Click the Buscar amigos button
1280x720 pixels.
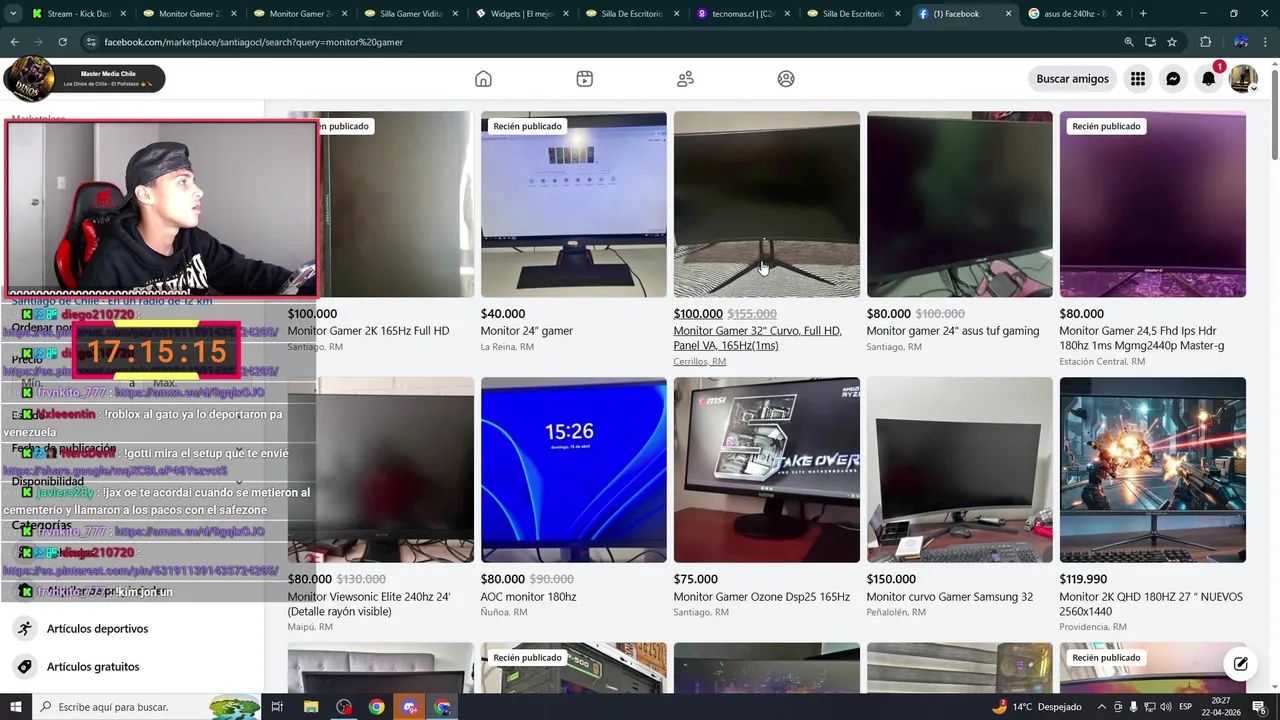point(1072,79)
